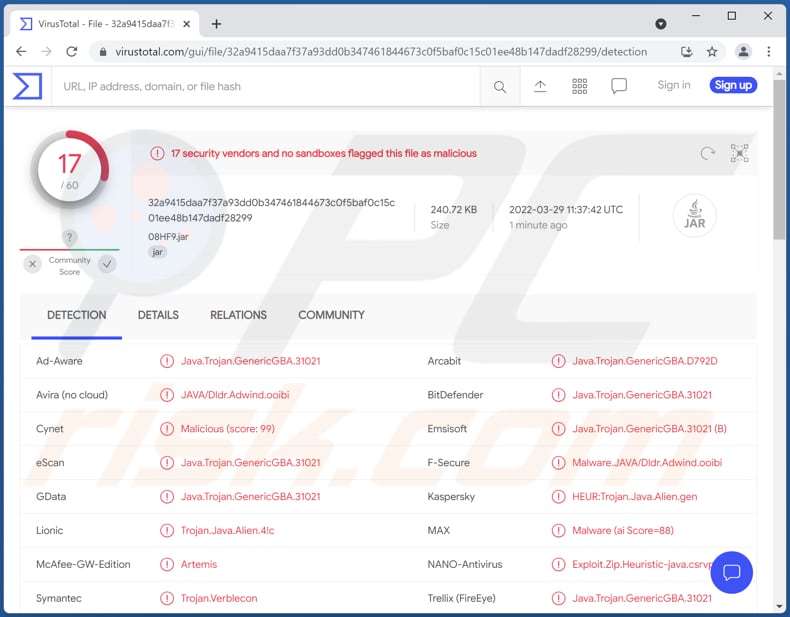Viewport: 790px width, 617px height.
Task: Vote harmless with community check button
Action: pos(107,264)
